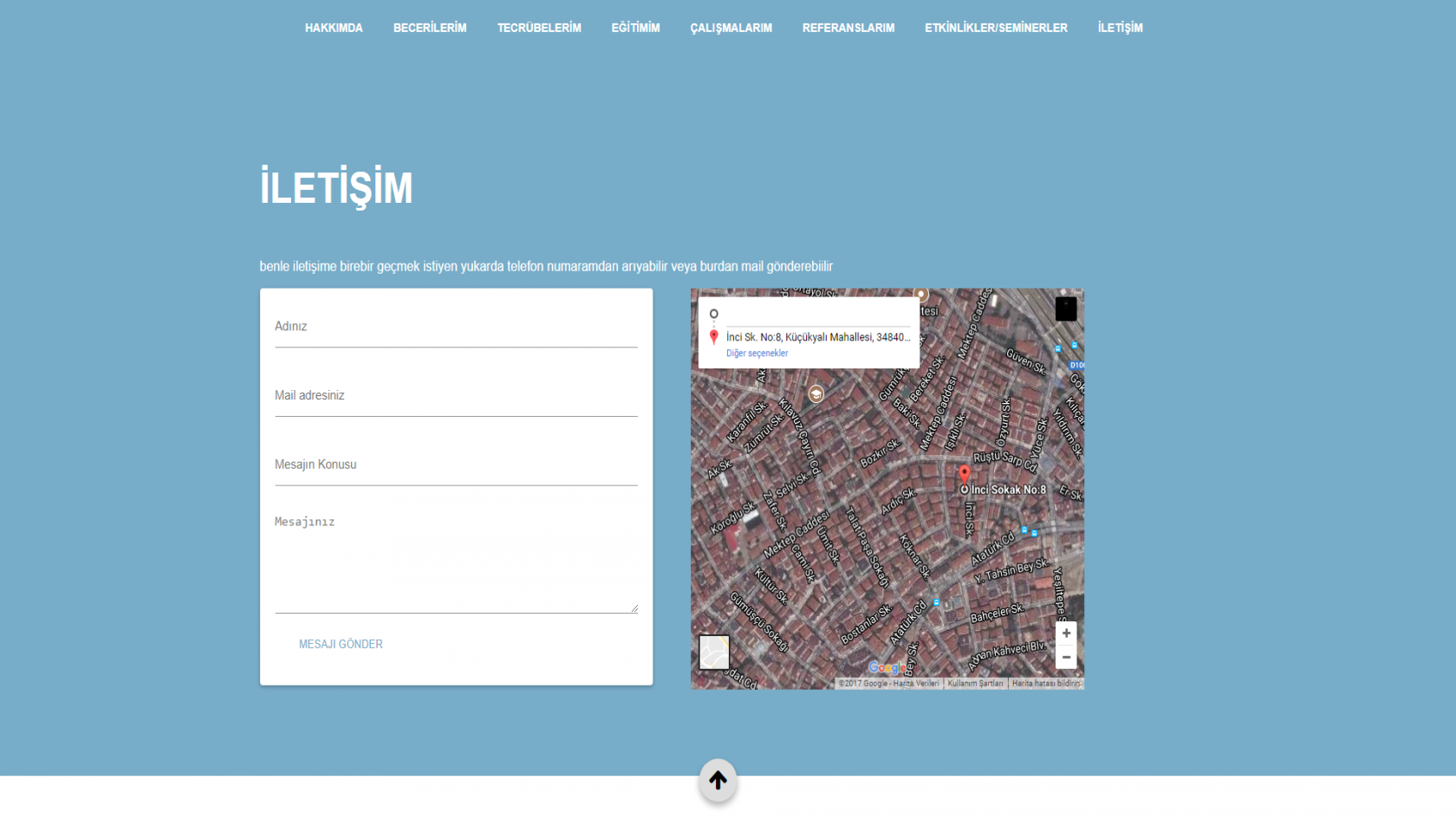Viewport: 1456px width, 819px height.
Task: Open ETKİNLİKLER/SEMİNERLER in the navigation bar
Action: [996, 28]
